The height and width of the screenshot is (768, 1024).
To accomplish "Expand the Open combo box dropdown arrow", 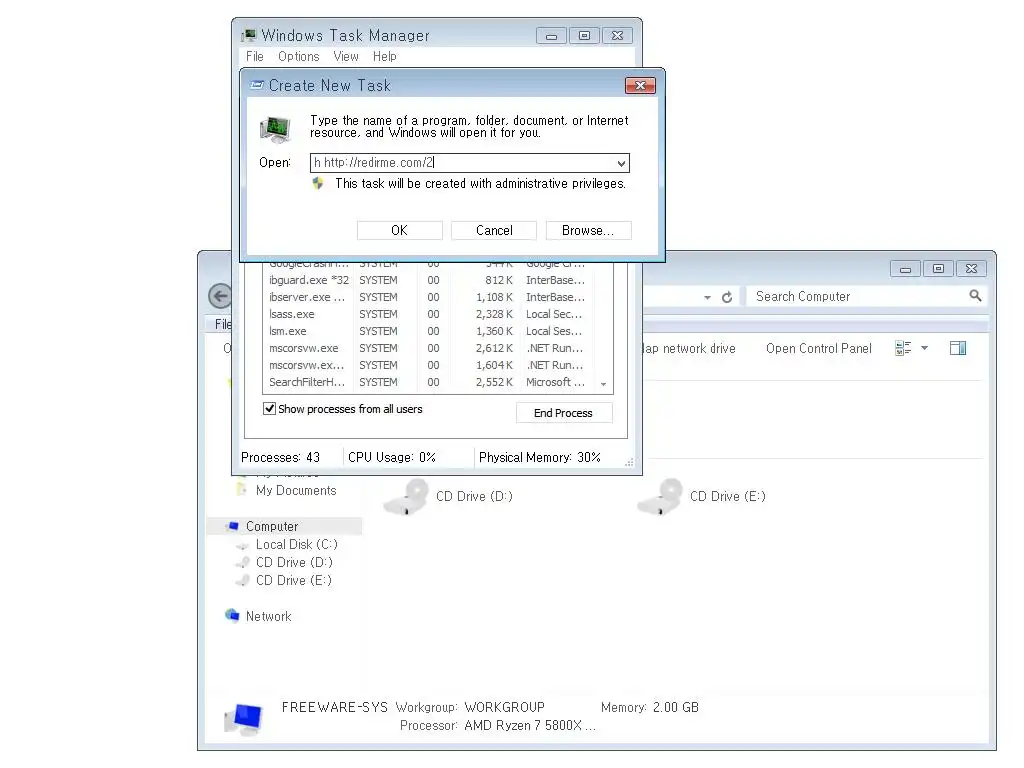I will tap(621, 163).
